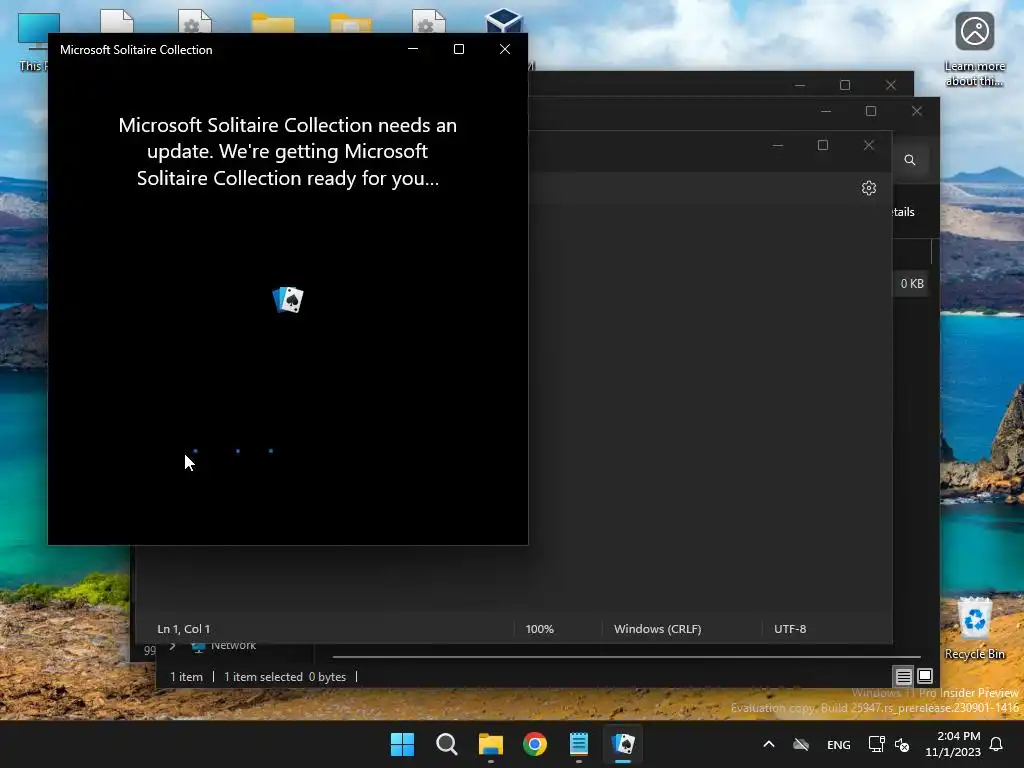Switch File Explorer to details view
This screenshot has width=1024, height=768.
point(903,677)
